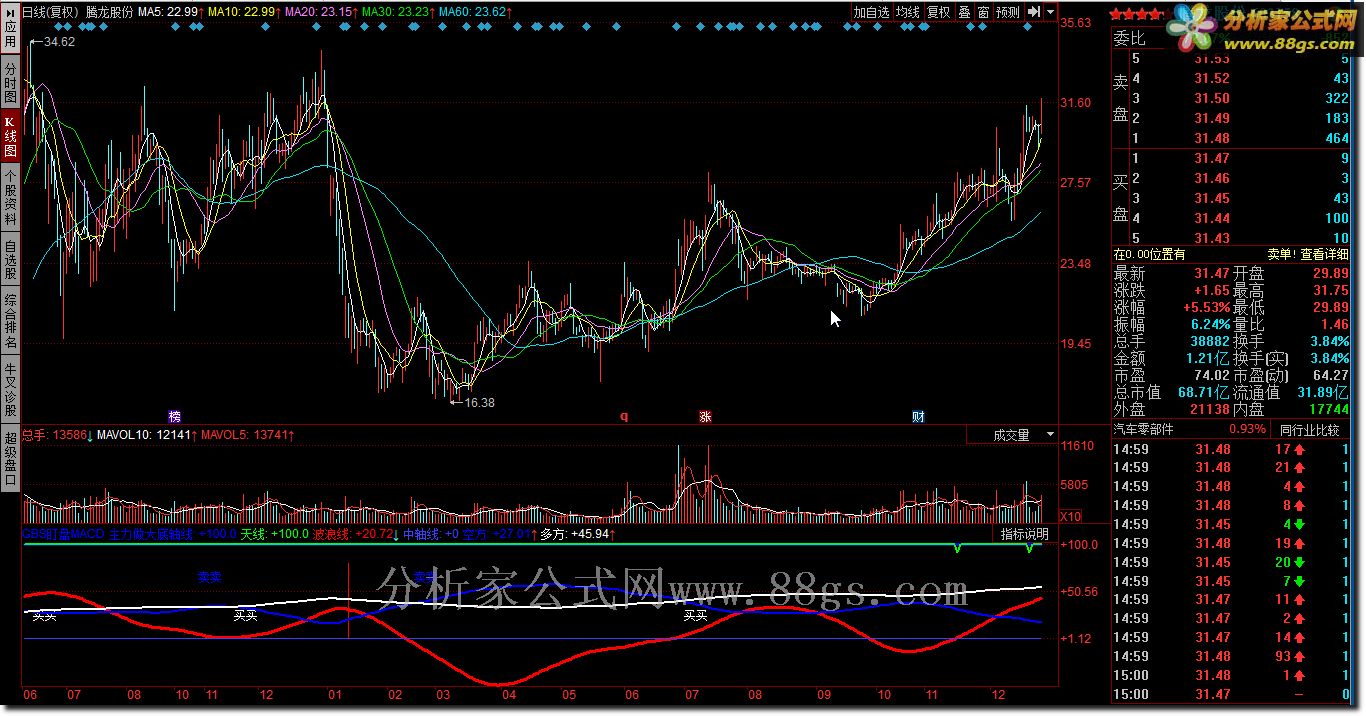Click the 天线: +100.0 indicator label
The width and height of the screenshot is (1366, 716).
click(274, 535)
